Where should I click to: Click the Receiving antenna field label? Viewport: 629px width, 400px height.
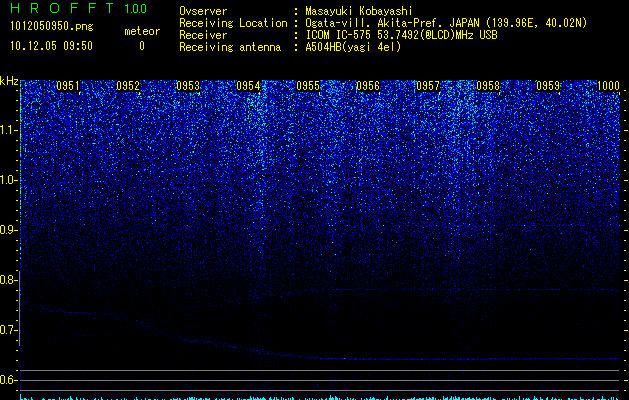(x=230, y=47)
